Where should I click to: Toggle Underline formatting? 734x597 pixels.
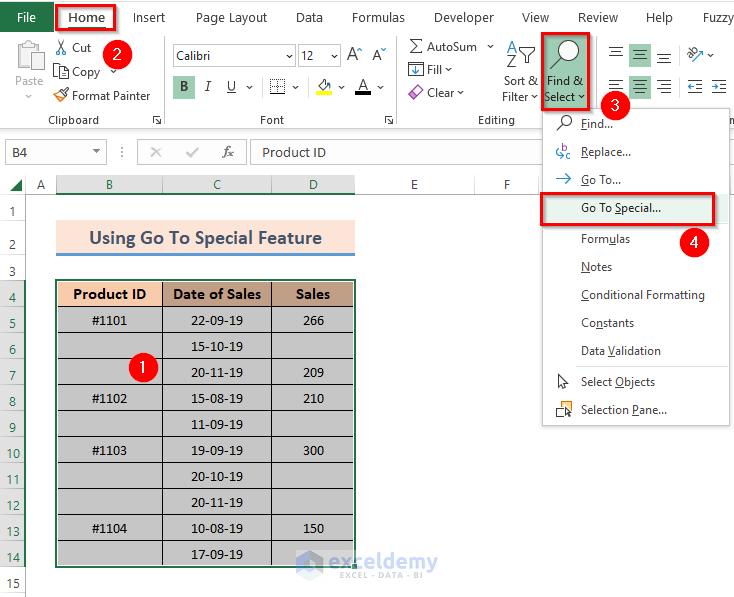click(231, 87)
